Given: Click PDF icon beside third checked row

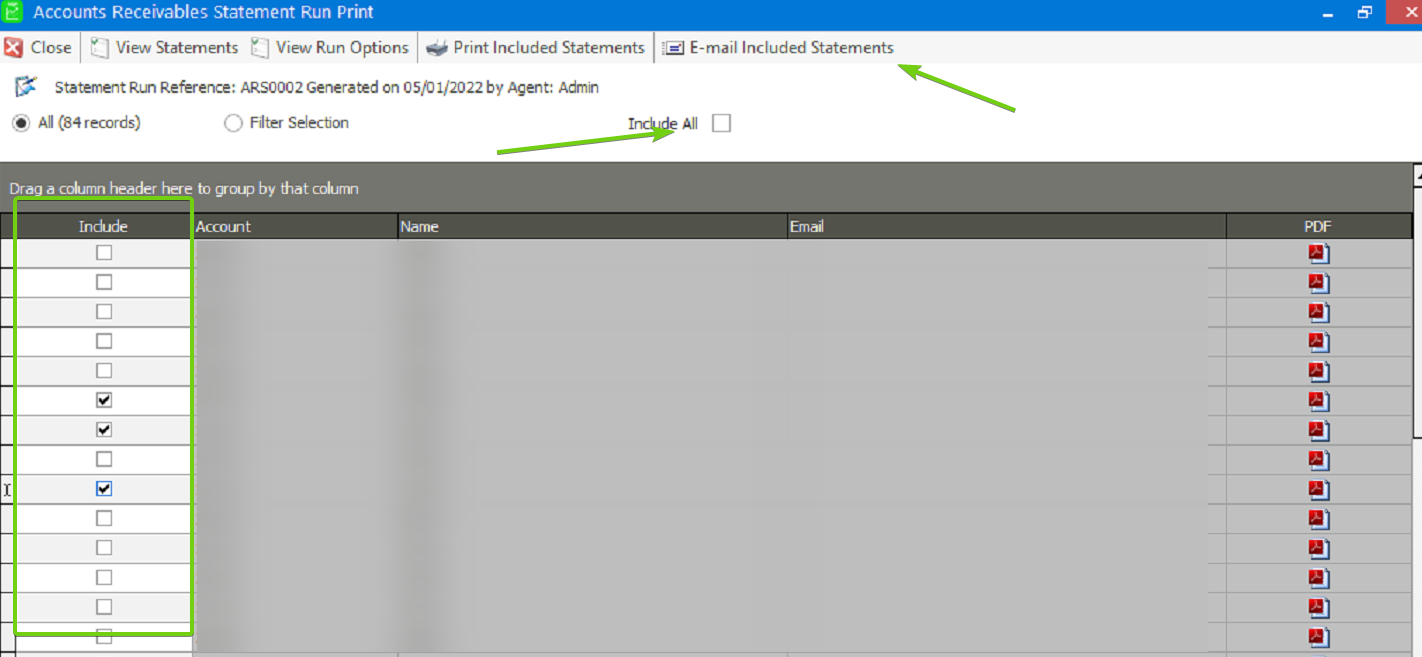Looking at the screenshot, I should [x=1318, y=490].
